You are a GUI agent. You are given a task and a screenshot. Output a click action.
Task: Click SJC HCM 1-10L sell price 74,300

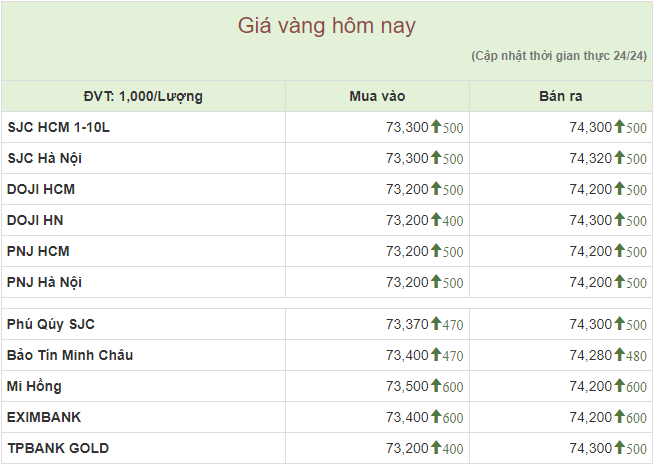click(x=591, y=127)
